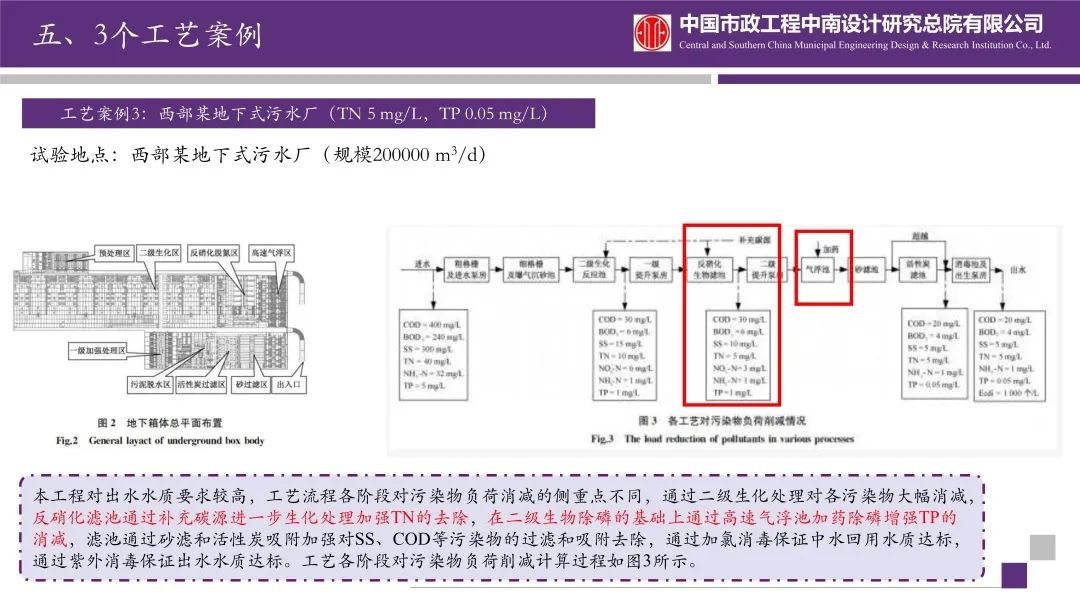Click the 五、3个工艺案例 slide title
The height and width of the screenshot is (608, 1080).
(148, 35)
